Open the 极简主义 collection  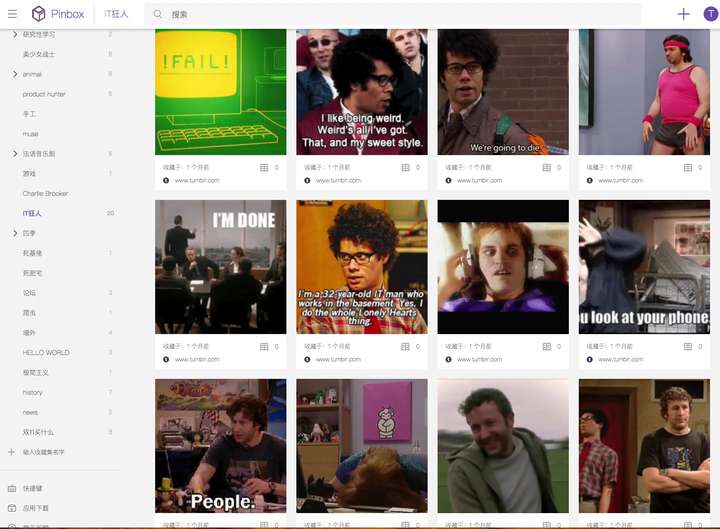point(35,372)
